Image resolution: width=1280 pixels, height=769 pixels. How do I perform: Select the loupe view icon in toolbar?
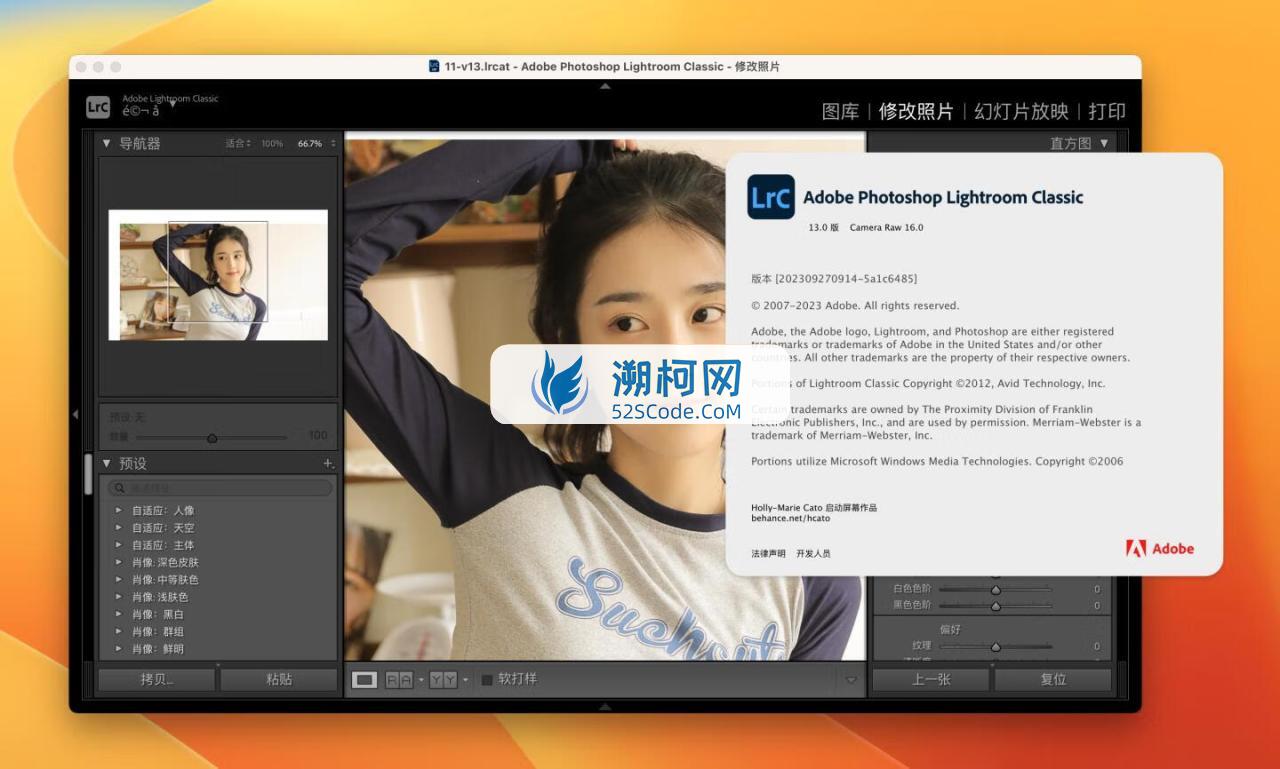pyautogui.click(x=365, y=680)
